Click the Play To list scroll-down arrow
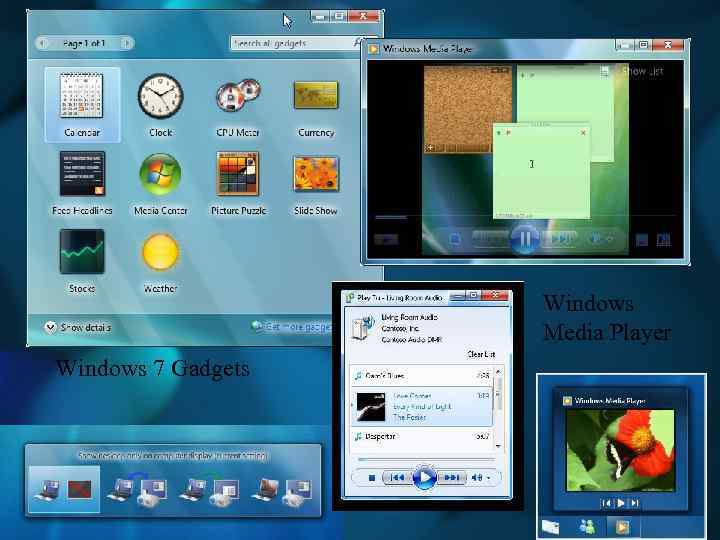Image resolution: width=720 pixels, height=540 pixels. 498,445
